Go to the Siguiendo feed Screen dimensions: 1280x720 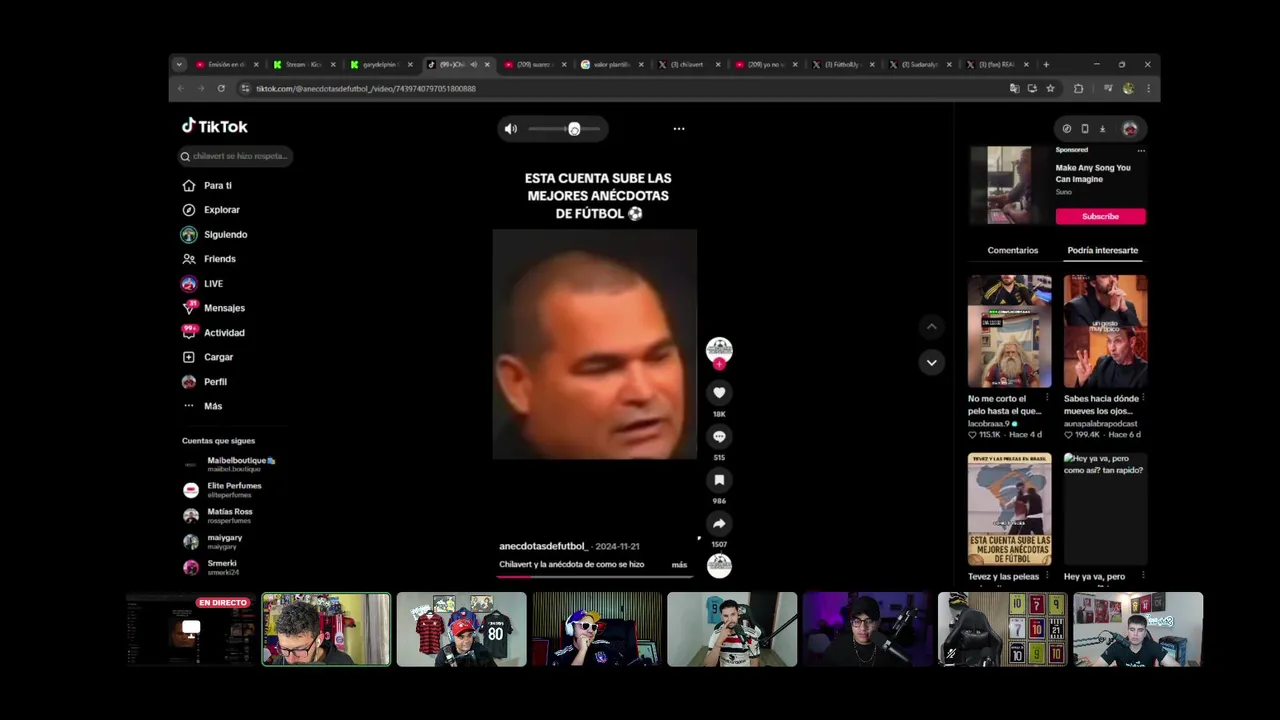point(214,234)
